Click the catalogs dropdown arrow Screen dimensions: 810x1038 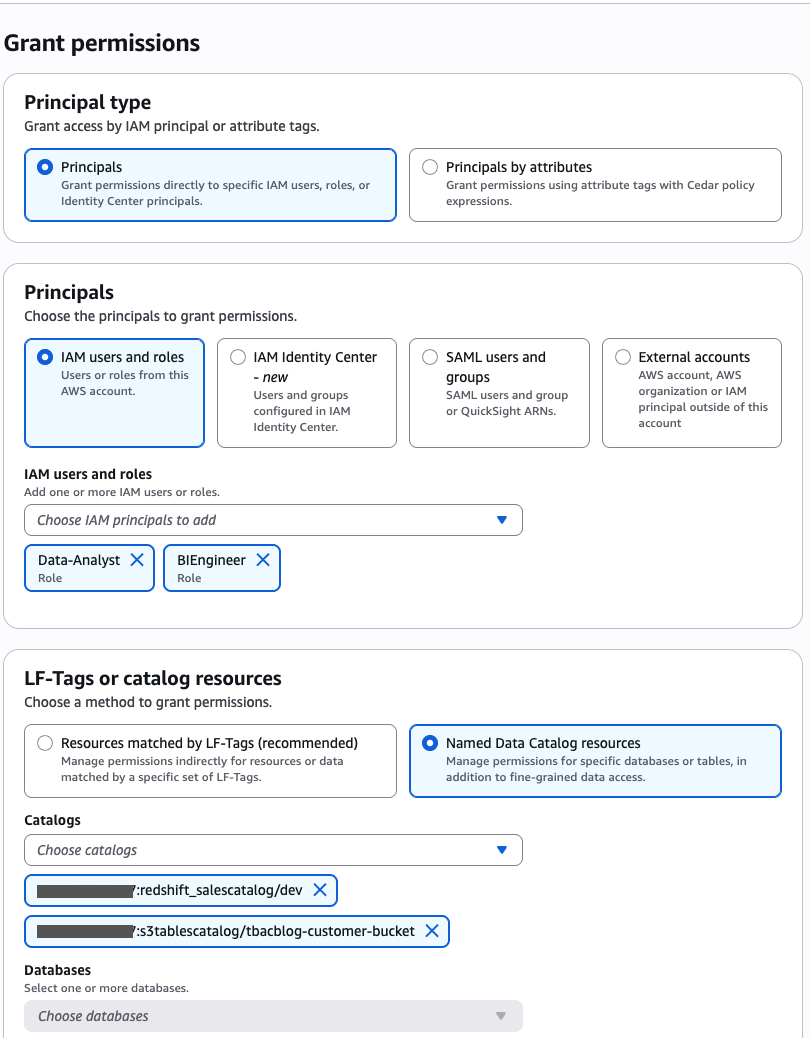pos(502,850)
